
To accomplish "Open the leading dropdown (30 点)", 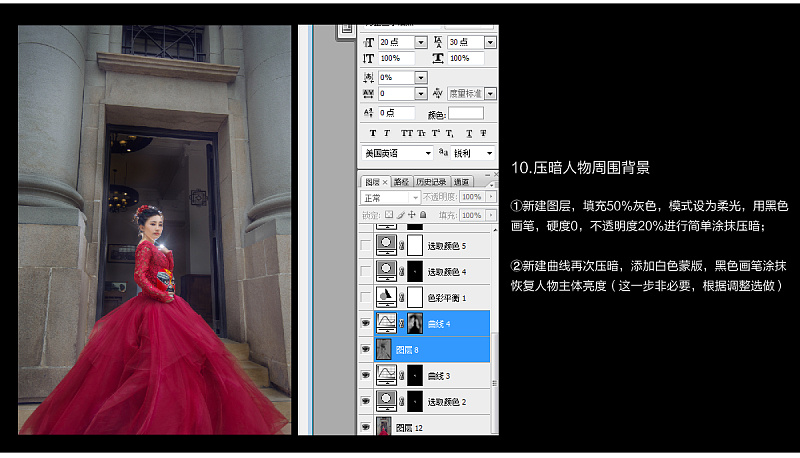I will [x=490, y=42].
